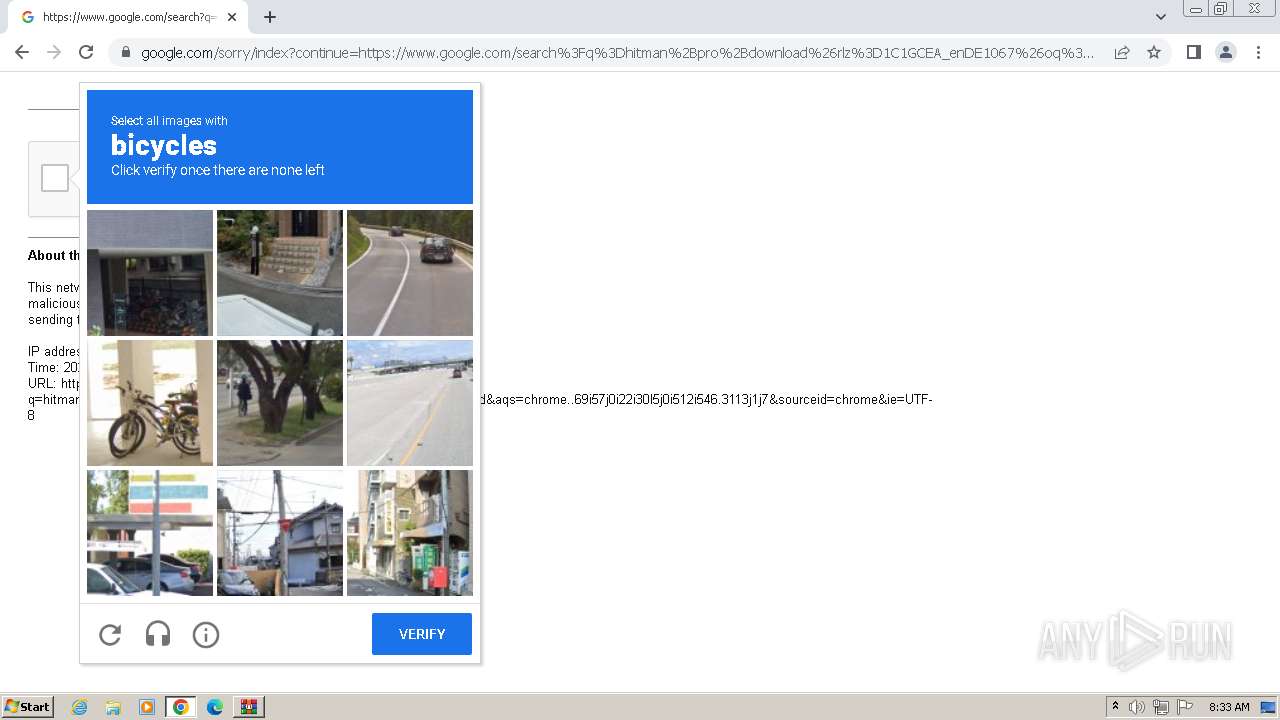The width and height of the screenshot is (1280, 720).
Task: Select the tile with pole and parked cars
Action: coord(150,533)
